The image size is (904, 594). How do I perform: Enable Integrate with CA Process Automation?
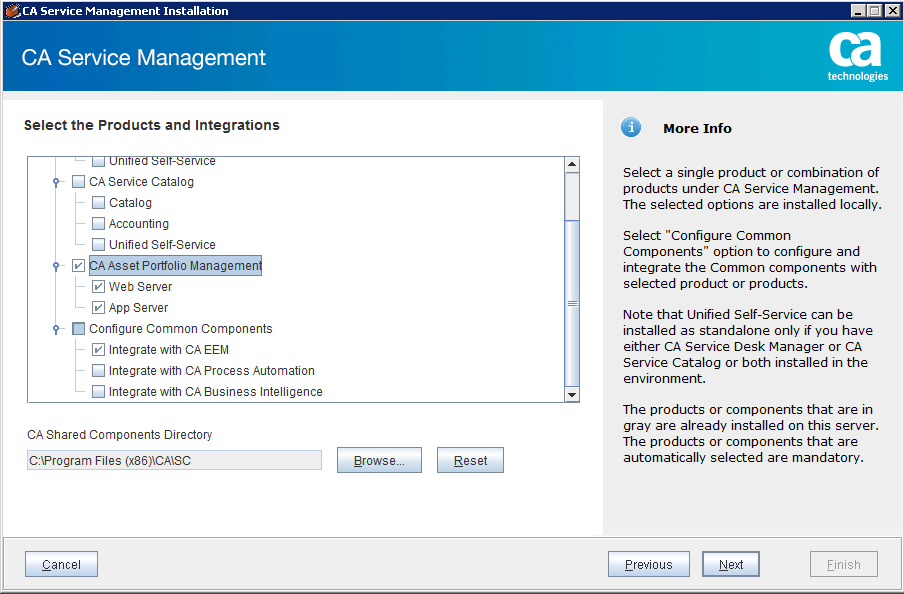99,370
